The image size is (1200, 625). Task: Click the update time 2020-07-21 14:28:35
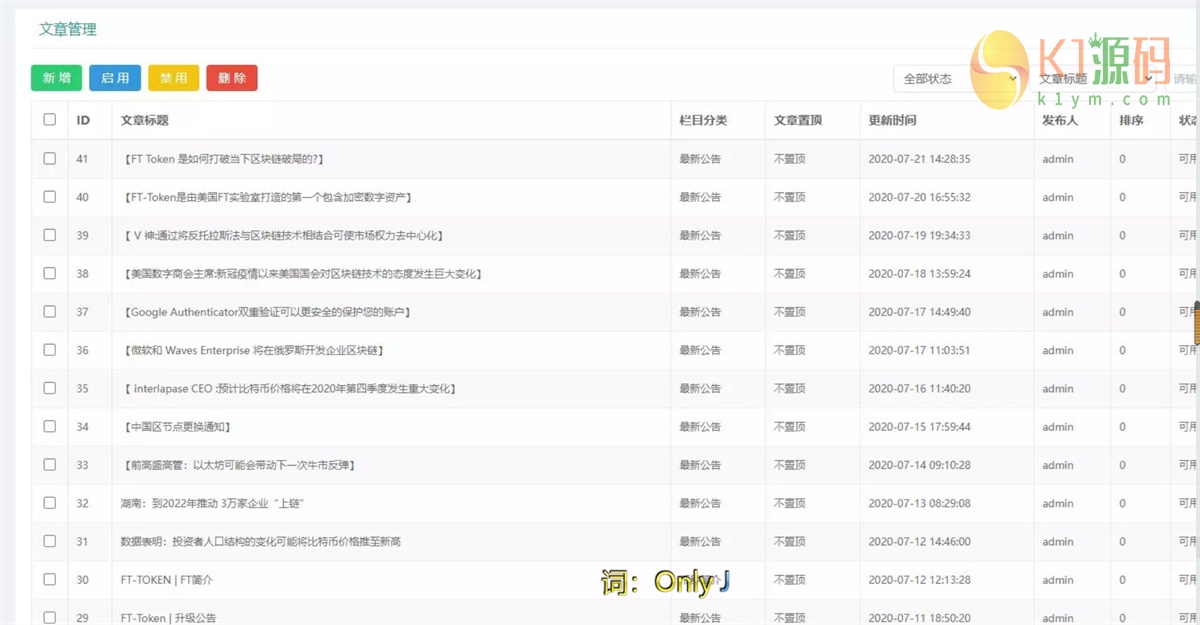919,159
